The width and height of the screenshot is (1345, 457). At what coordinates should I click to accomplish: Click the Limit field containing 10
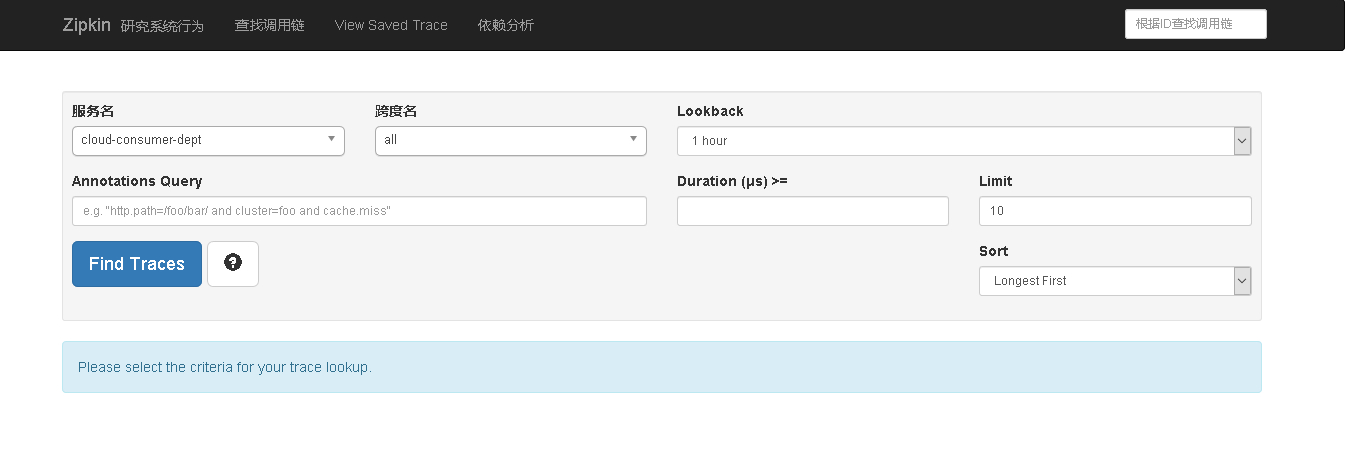1115,211
